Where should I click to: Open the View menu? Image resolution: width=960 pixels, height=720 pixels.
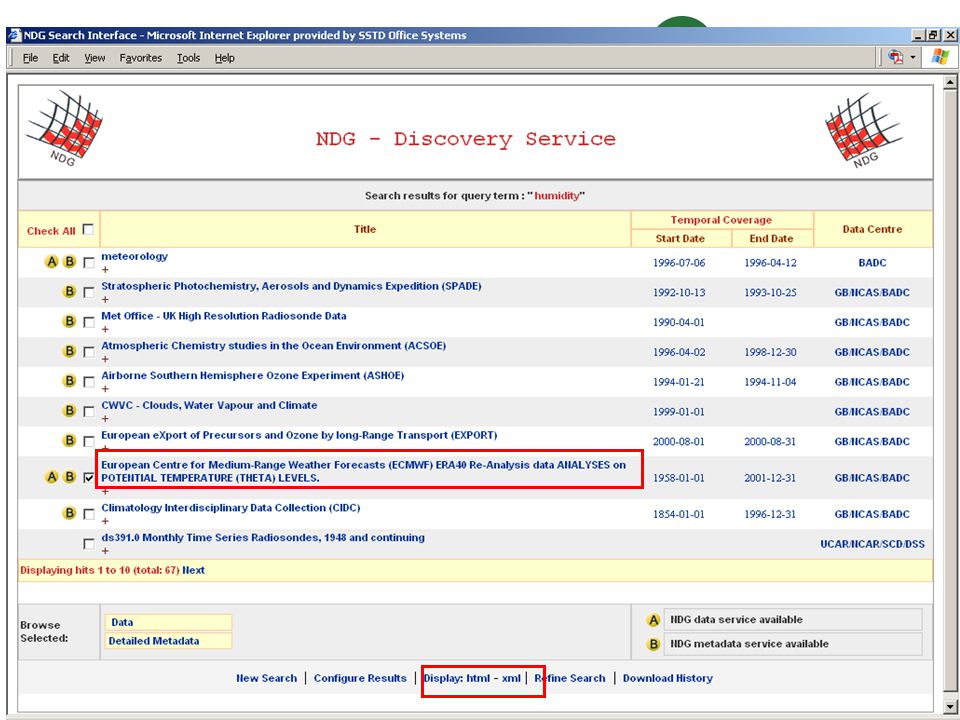[x=95, y=58]
